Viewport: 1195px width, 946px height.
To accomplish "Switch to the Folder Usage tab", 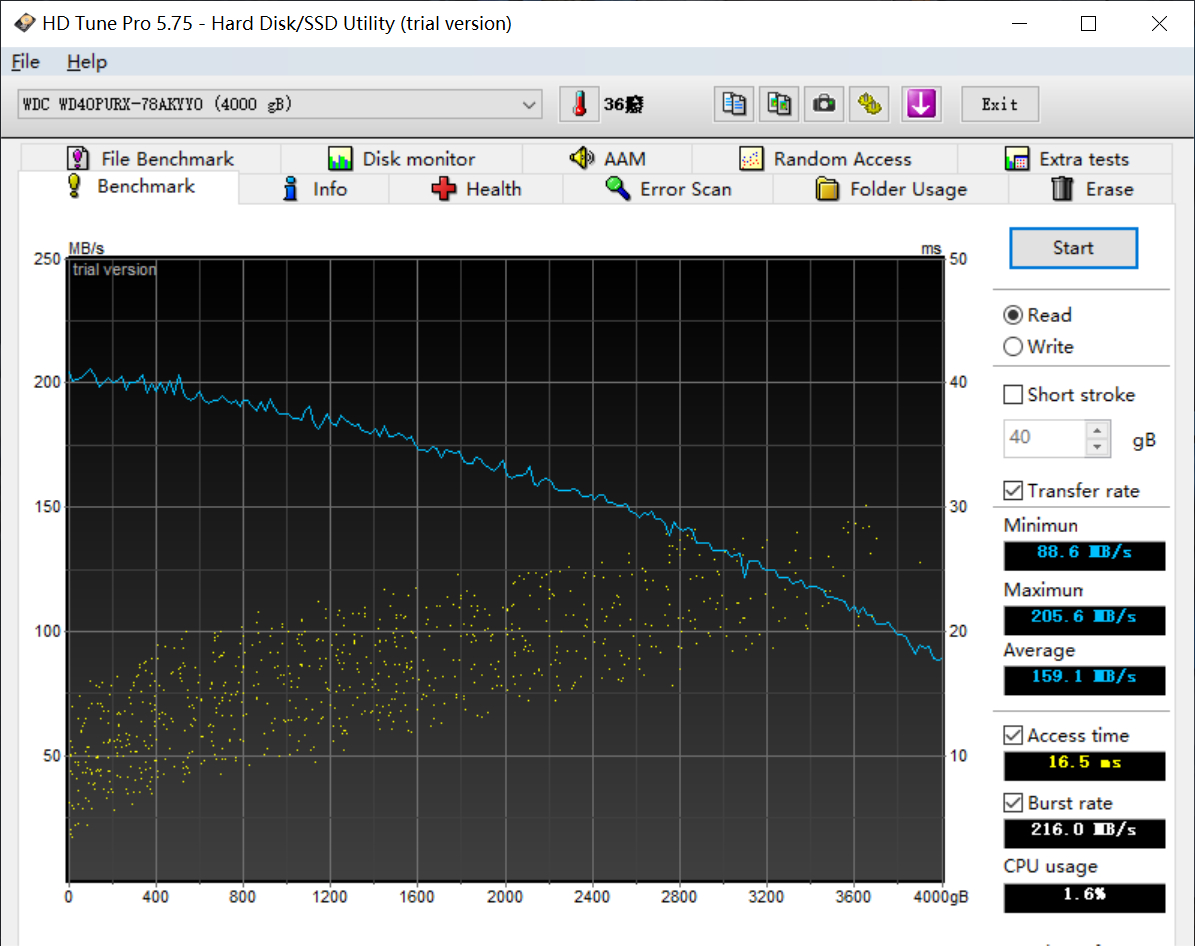I will [891, 188].
